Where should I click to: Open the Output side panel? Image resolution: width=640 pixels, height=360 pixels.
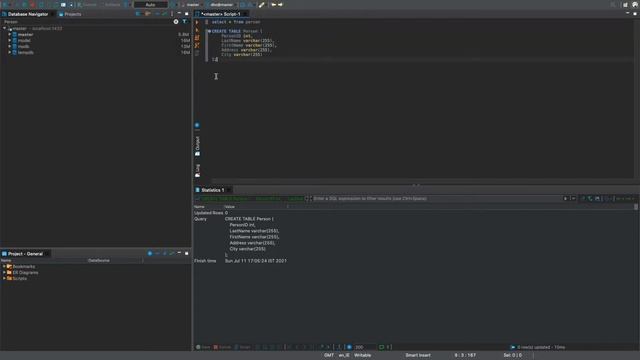pos(198,146)
